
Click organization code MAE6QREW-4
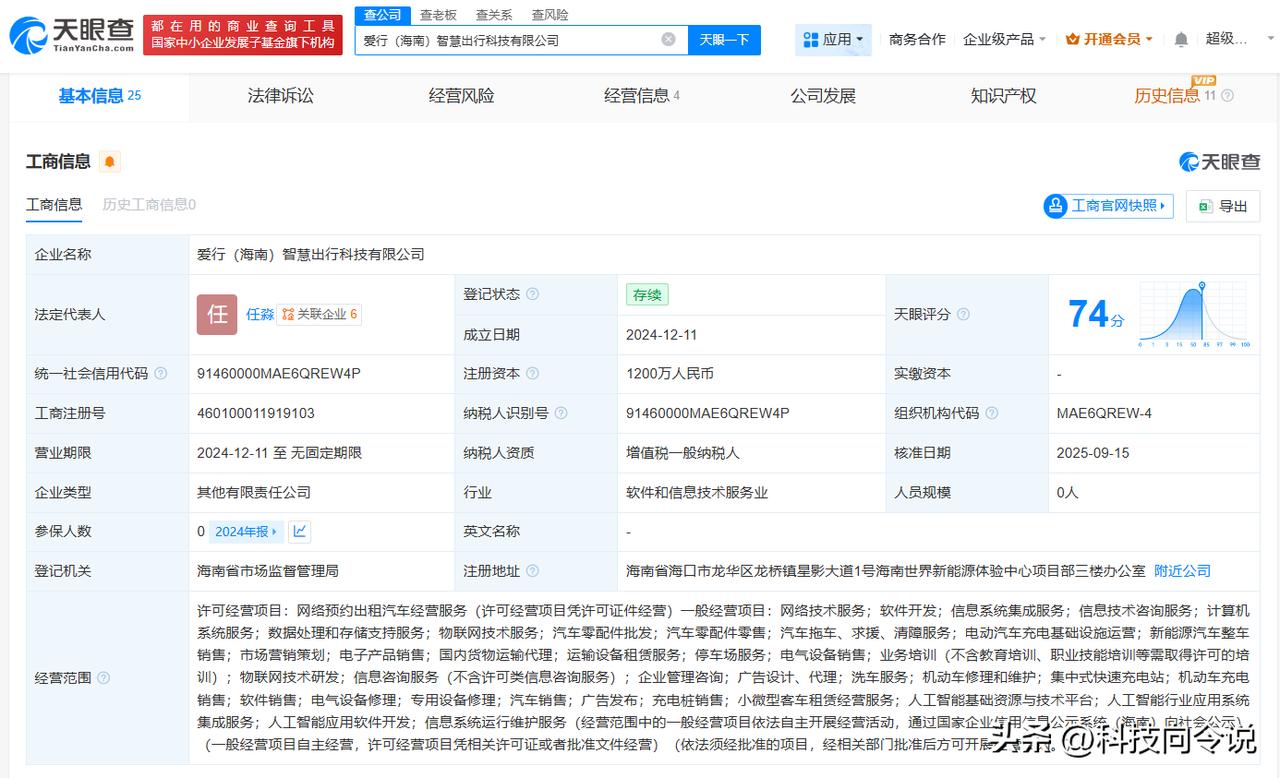[x=1104, y=413]
